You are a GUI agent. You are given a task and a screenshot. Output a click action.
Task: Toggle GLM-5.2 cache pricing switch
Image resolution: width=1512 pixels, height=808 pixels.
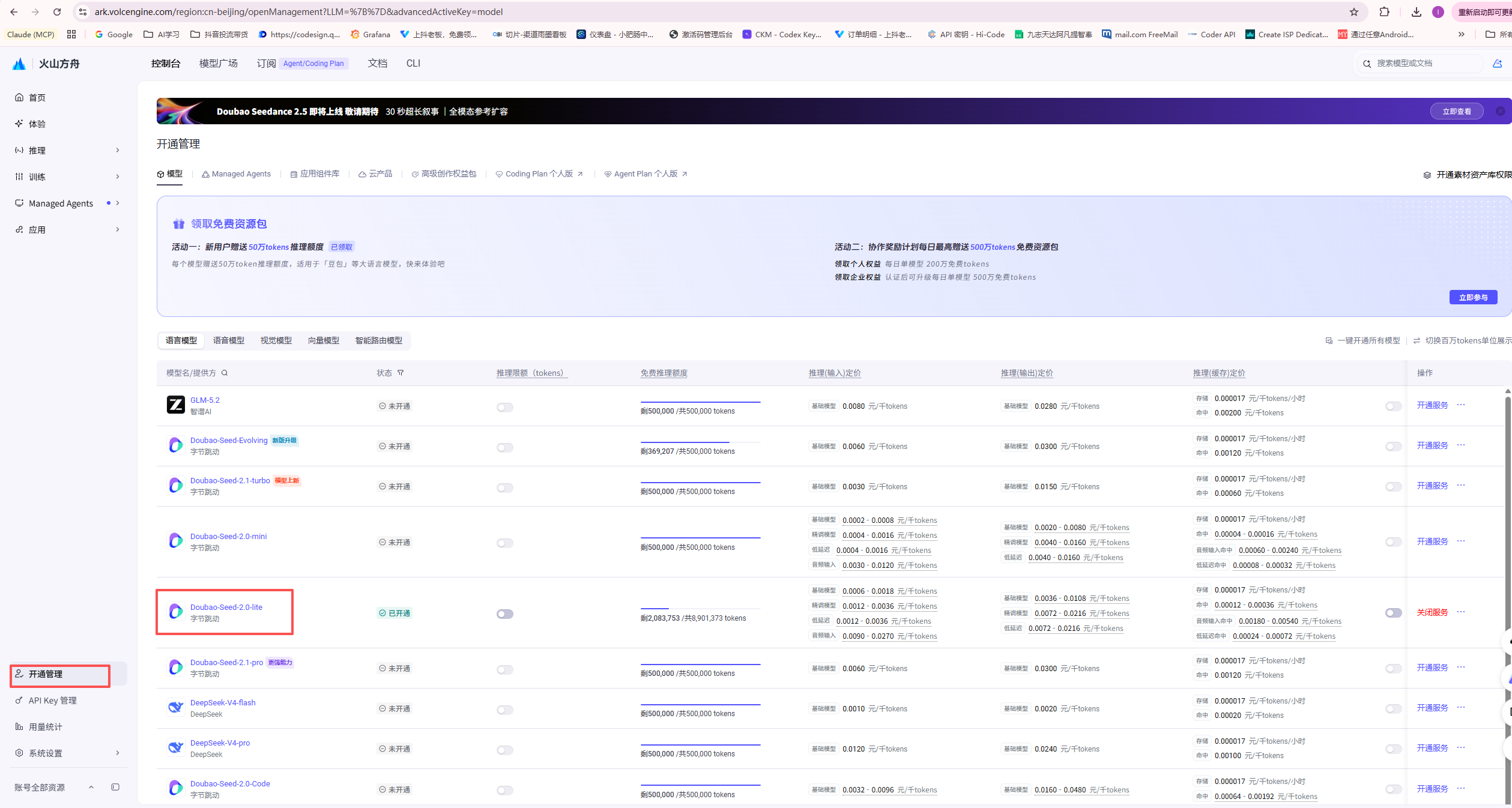tap(1394, 406)
